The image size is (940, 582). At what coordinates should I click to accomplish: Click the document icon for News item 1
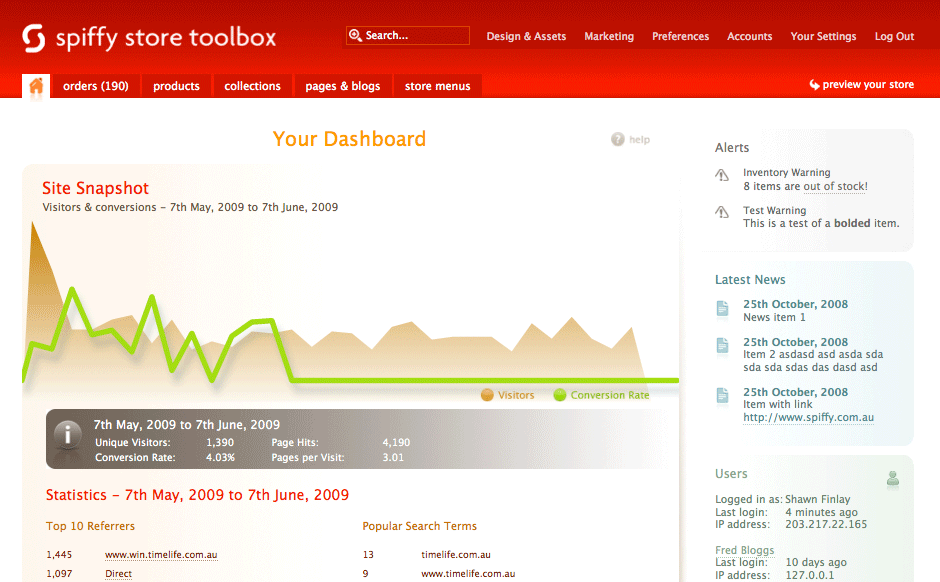(x=722, y=308)
